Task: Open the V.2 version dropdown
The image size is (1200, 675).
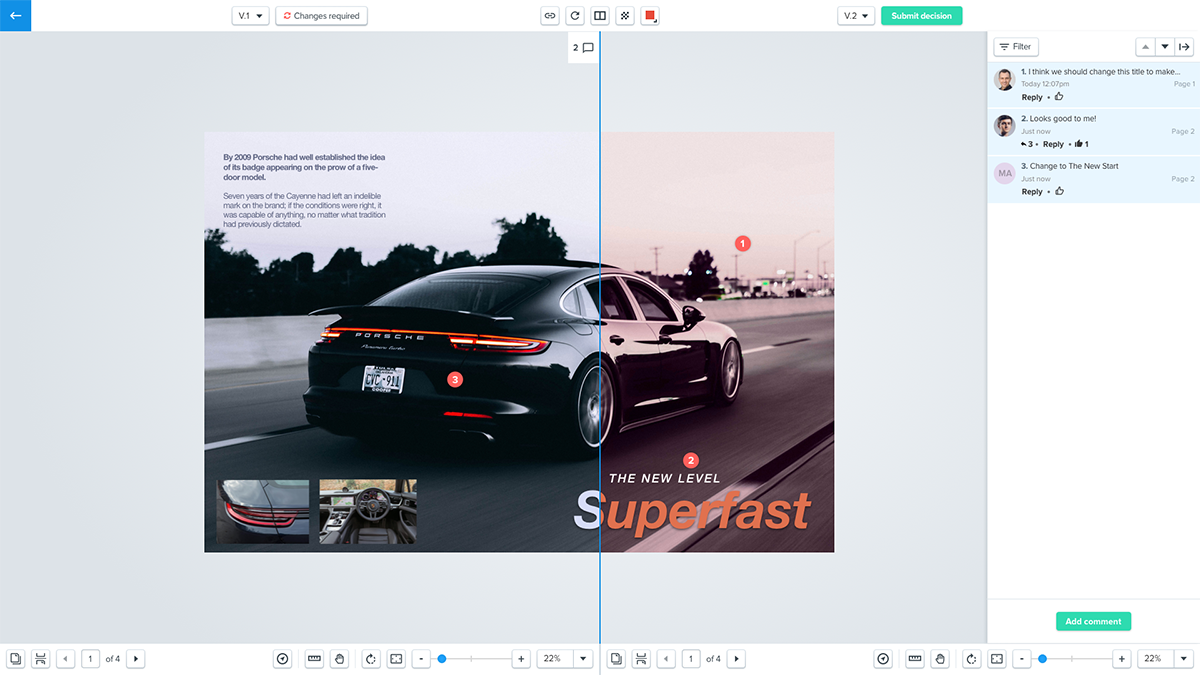Action: point(856,16)
